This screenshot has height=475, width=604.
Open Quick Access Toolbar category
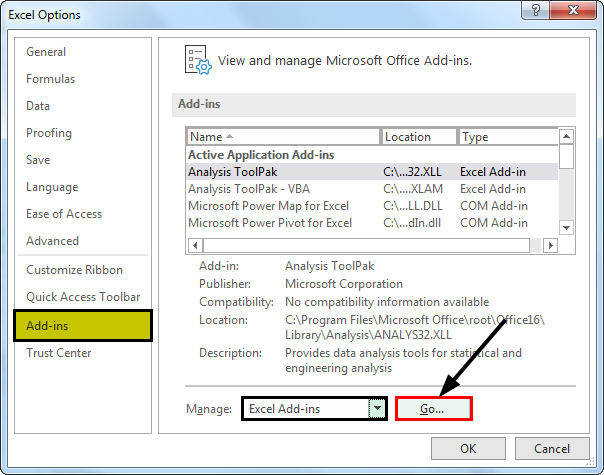coord(83,297)
